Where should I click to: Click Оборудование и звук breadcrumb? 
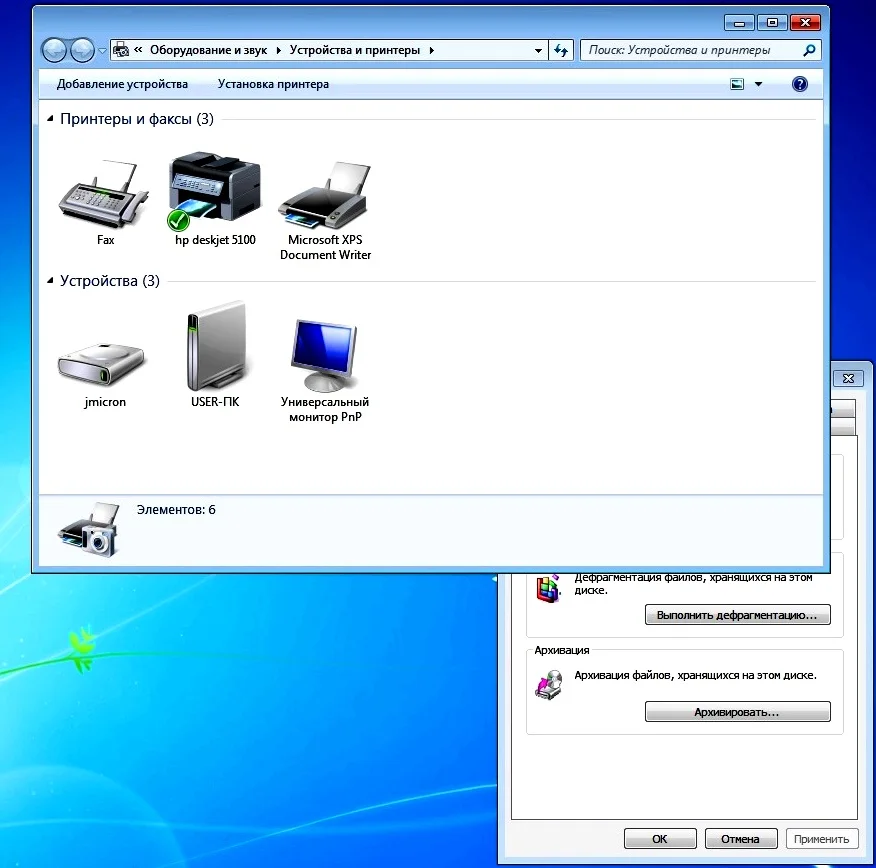click(208, 50)
